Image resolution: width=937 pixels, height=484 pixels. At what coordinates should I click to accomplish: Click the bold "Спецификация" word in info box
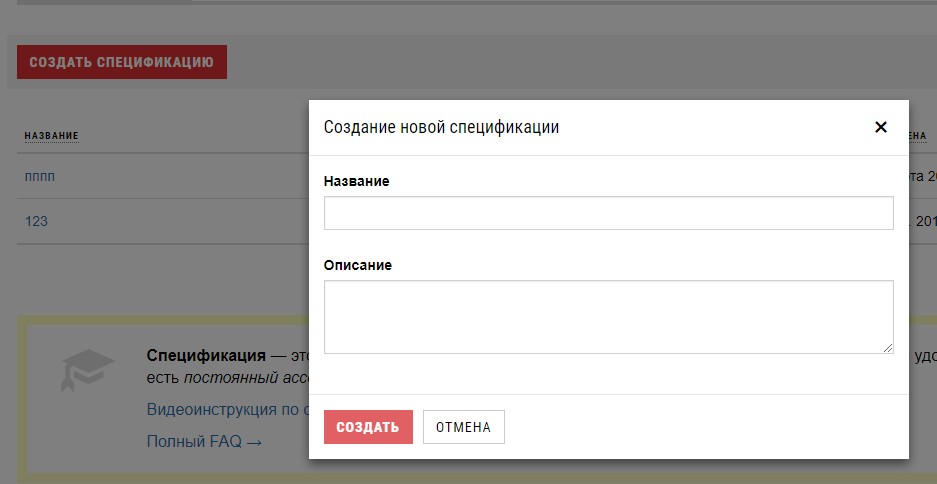206,356
